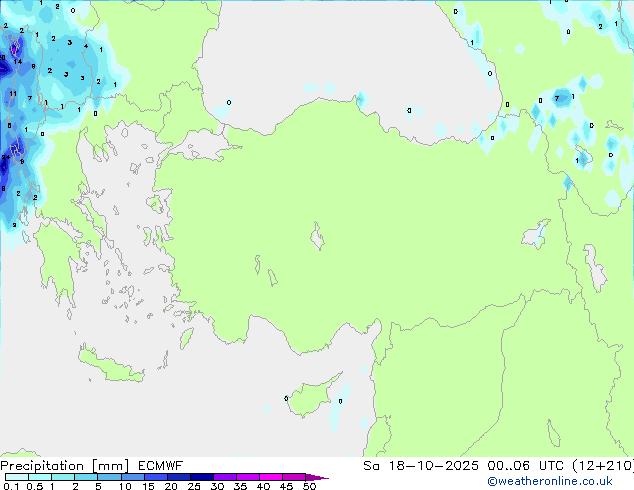Click the 40–45 mm magenta legend swatch
The image size is (634, 490).
pyautogui.click(x=271, y=477)
